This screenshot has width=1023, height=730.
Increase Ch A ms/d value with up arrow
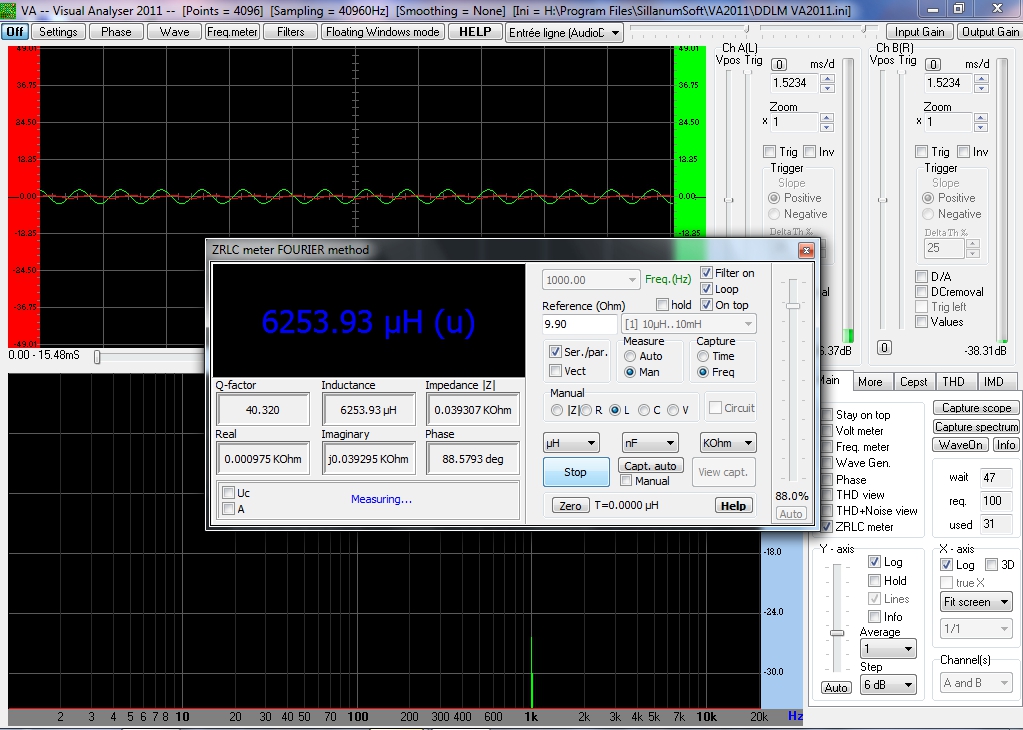(x=827, y=78)
